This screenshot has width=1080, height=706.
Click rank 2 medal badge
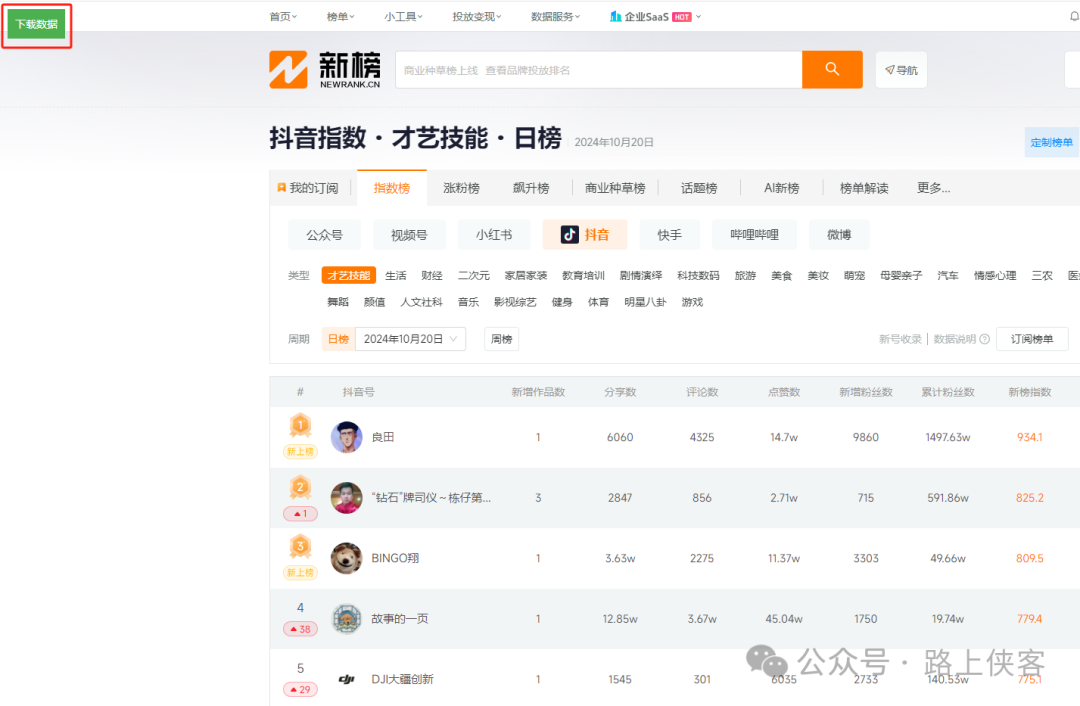pos(300,487)
